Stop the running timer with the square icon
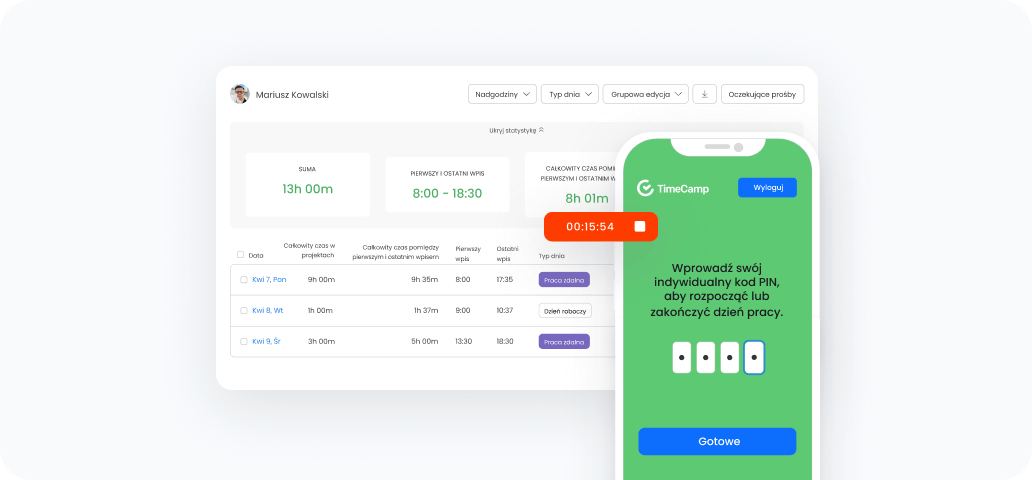This screenshot has height=480, width=1032. click(640, 227)
